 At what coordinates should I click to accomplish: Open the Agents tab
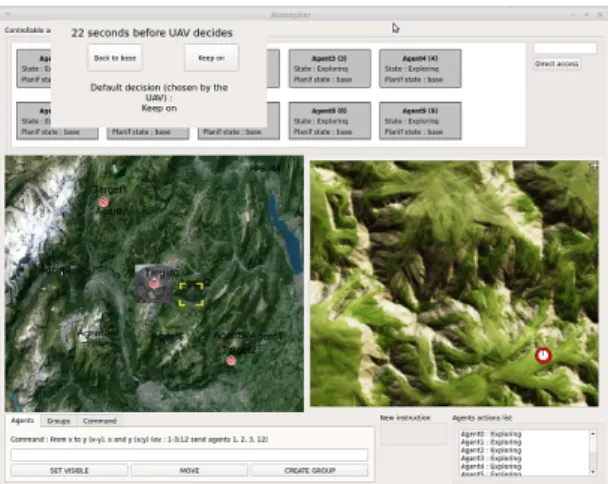tap(22, 420)
